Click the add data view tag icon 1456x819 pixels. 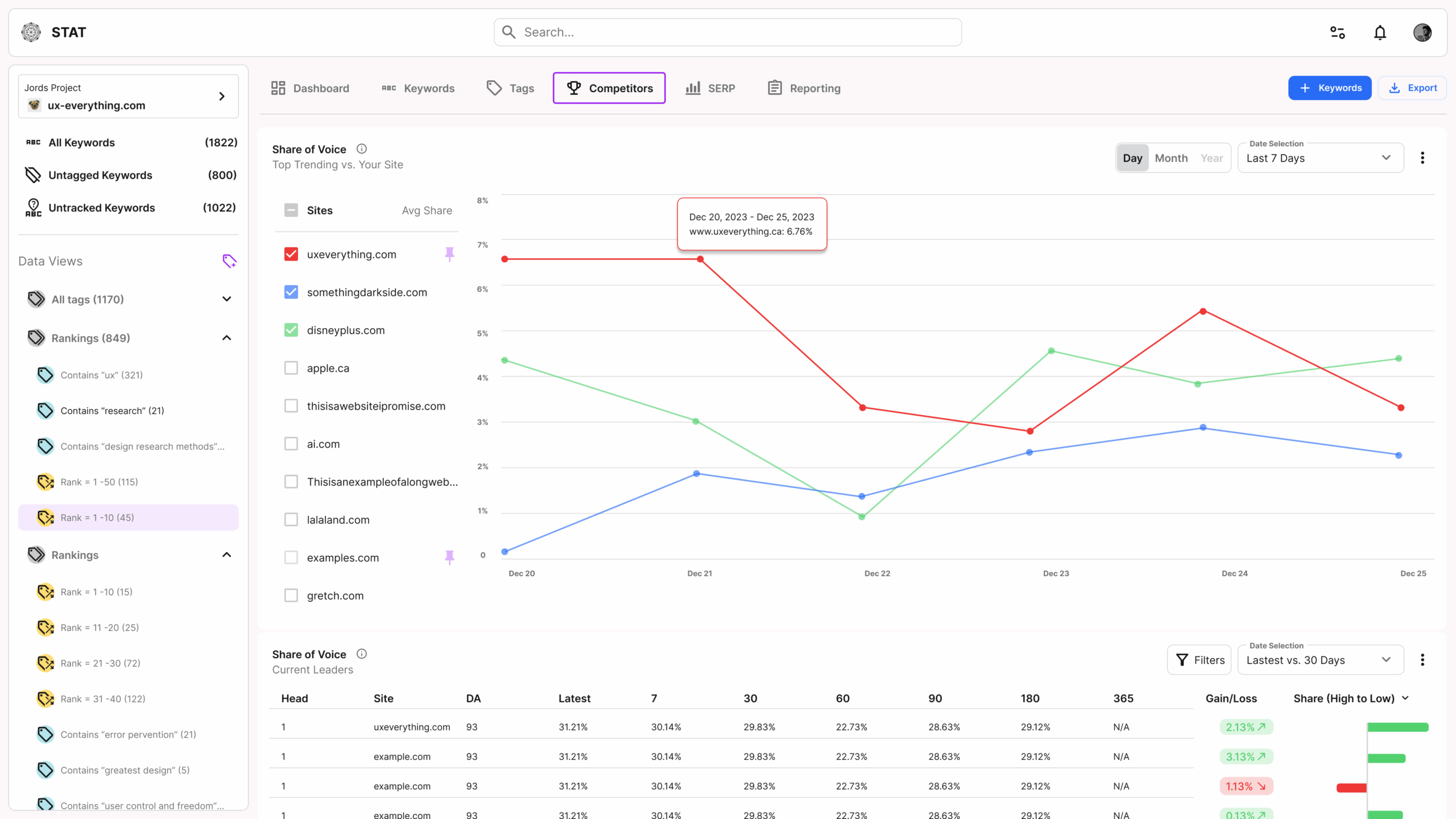[x=229, y=261]
